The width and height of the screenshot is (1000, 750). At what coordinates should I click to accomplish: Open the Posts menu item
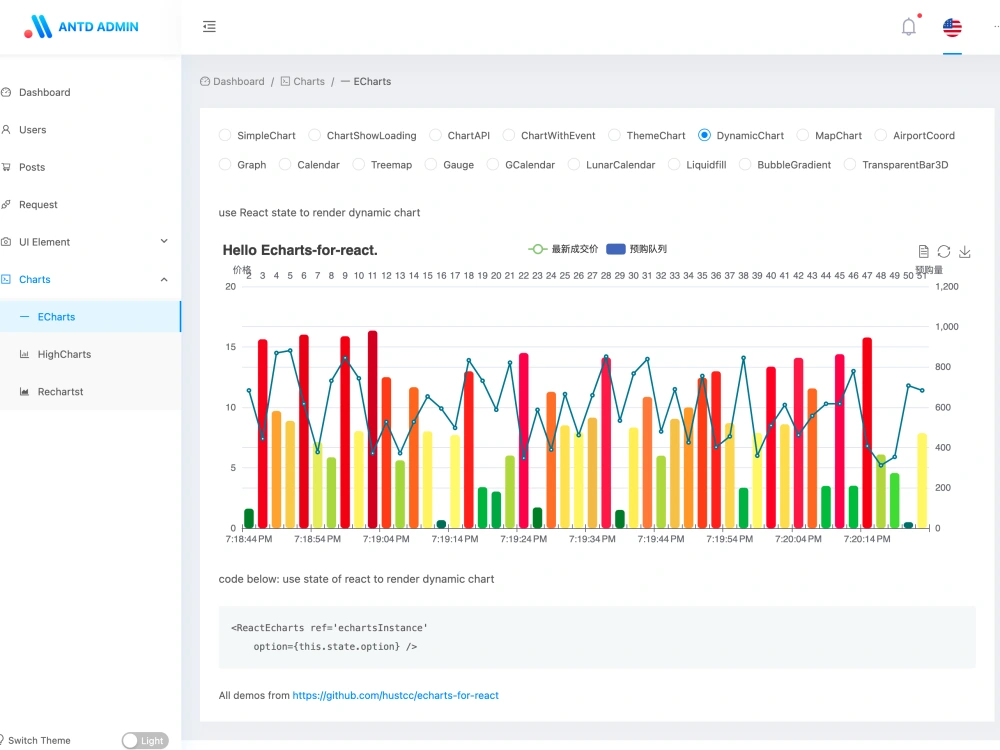point(91,167)
